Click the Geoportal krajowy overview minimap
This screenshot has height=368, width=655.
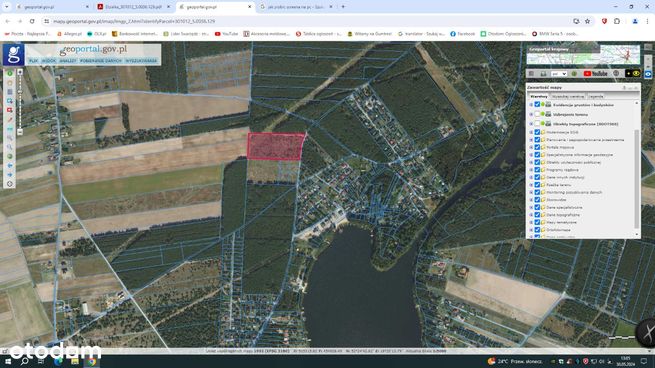pos(583,55)
